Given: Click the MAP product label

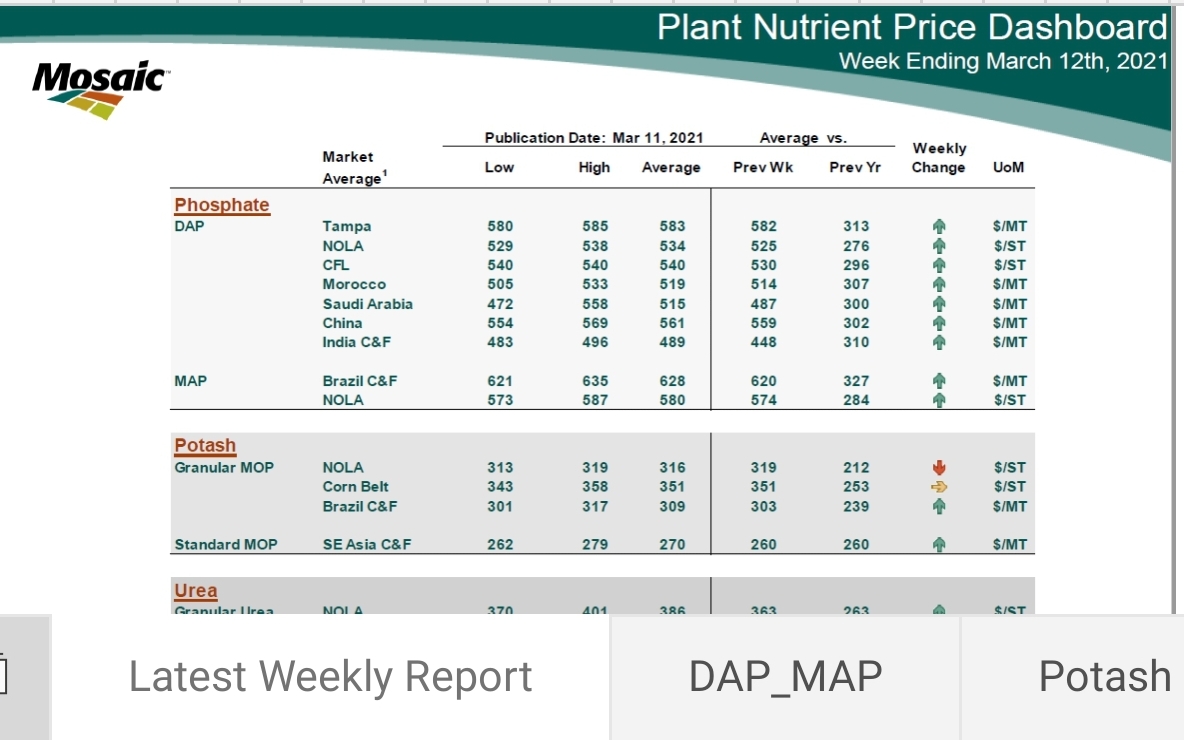Looking at the screenshot, I should 190,381.
